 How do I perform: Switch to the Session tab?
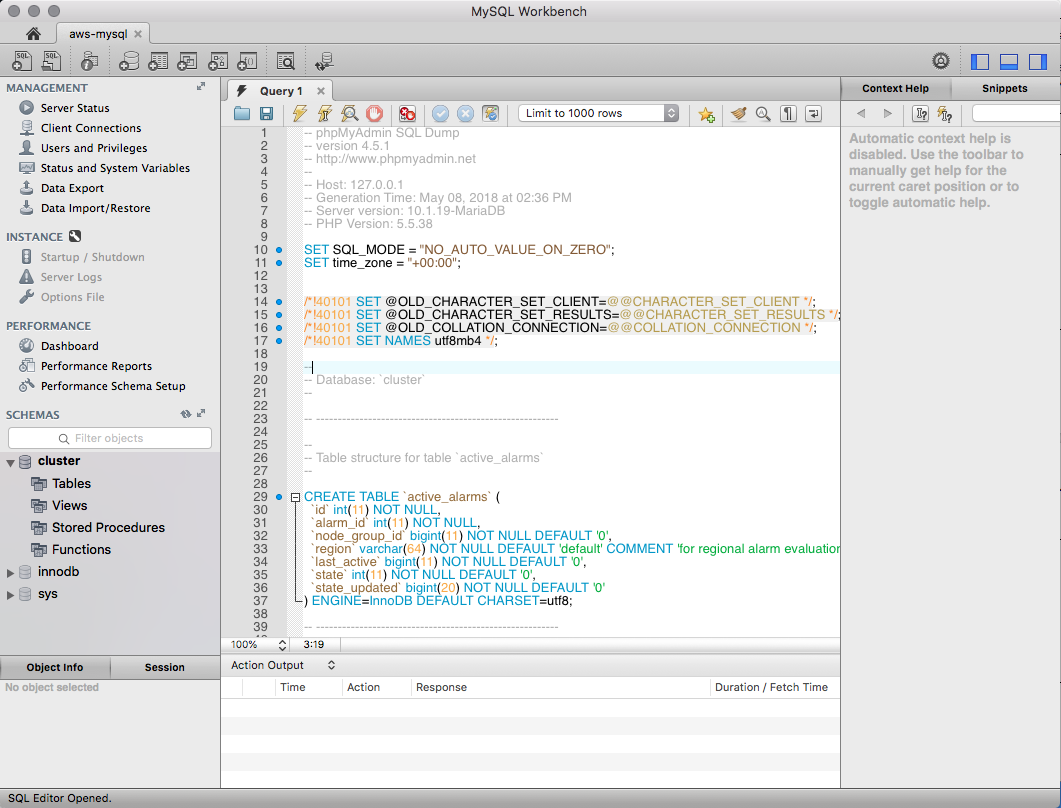pos(164,667)
